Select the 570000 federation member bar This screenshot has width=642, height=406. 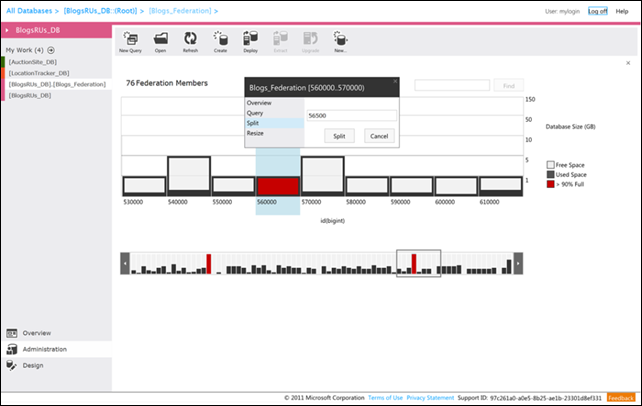coord(323,176)
